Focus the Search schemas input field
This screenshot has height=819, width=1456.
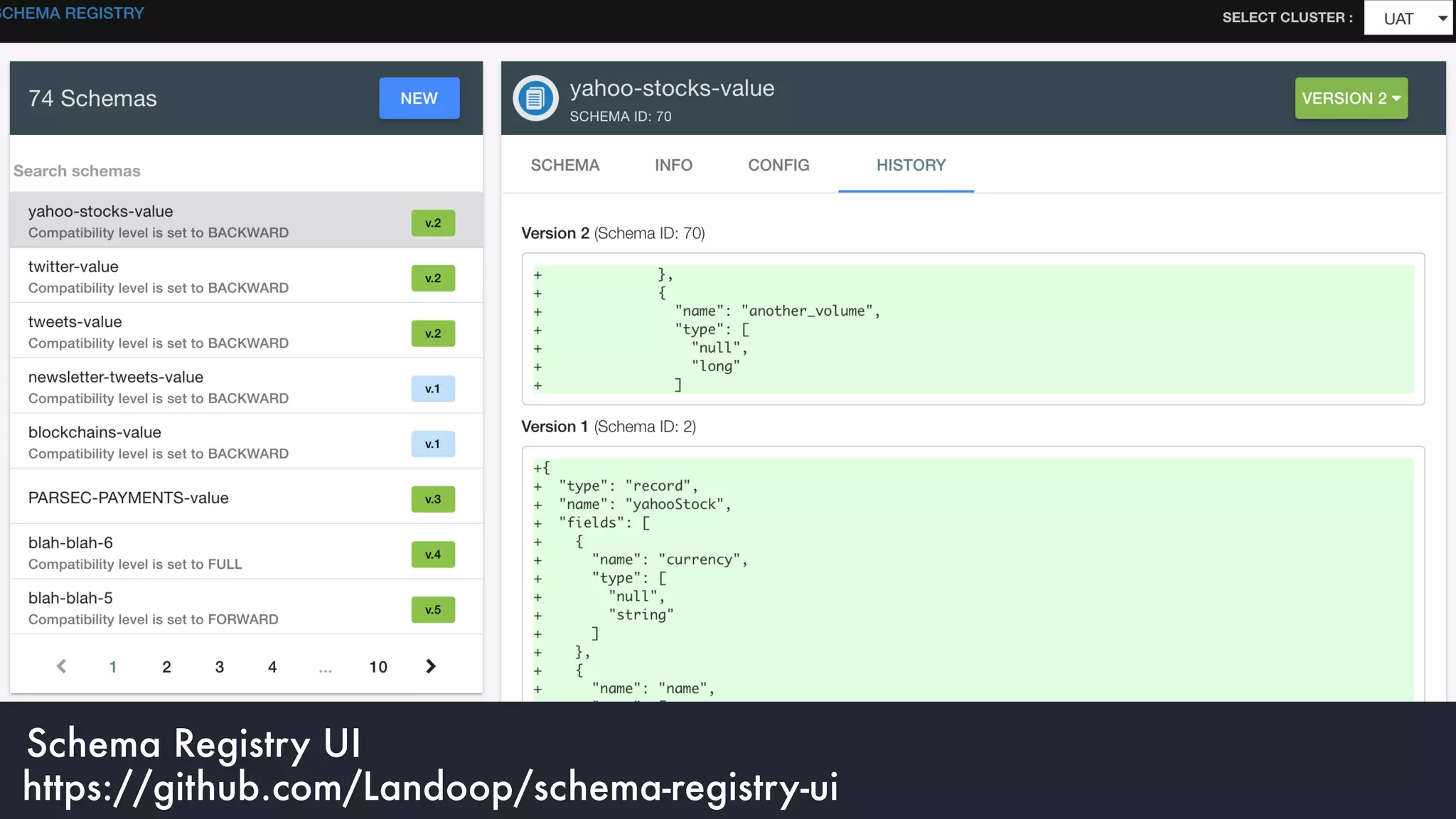[x=246, y=171]
